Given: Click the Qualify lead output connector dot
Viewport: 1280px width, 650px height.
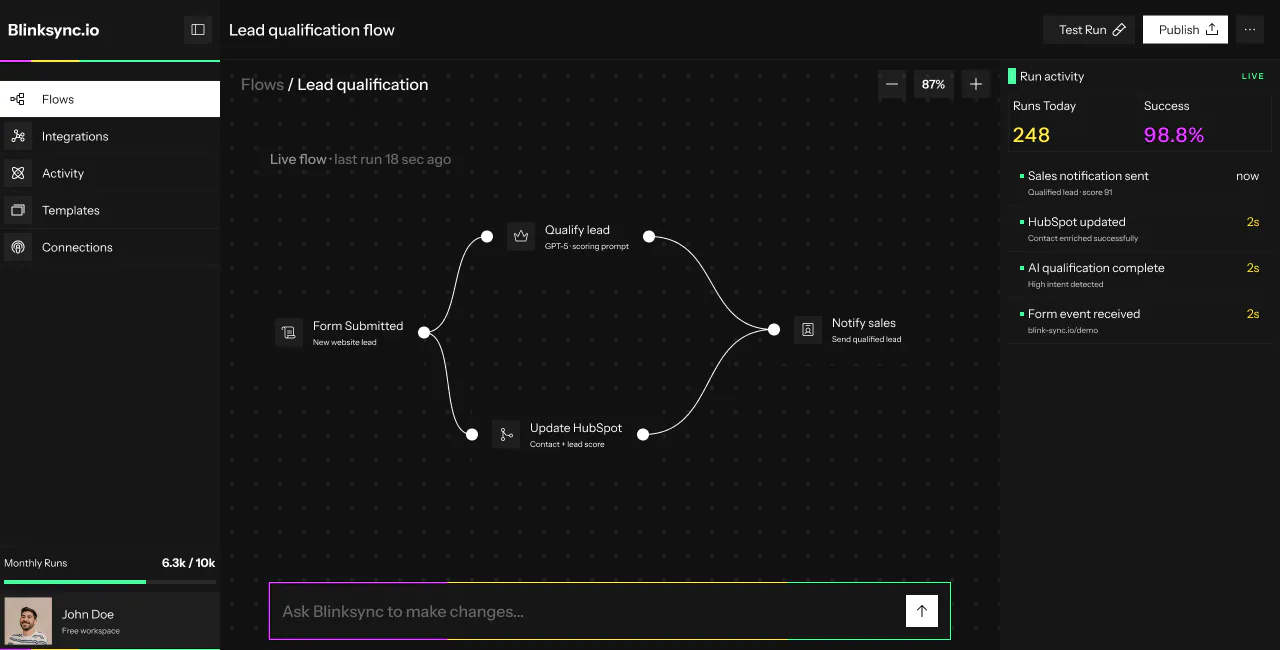Looking at the screenshot, I should pyautogui.click(x=649, y=237).
